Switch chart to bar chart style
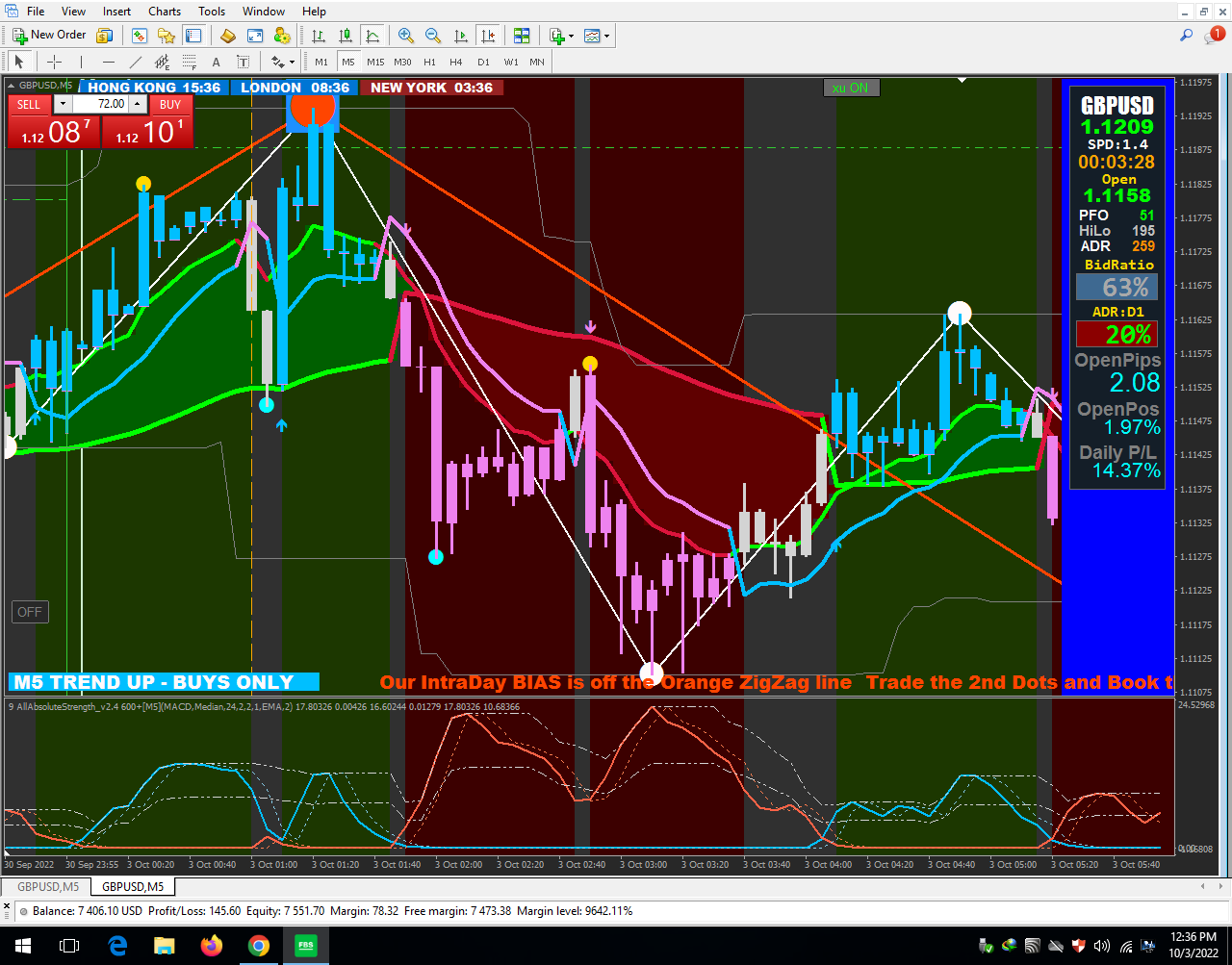The width and height of the screenshot is (1232, 965). pyautogui.click(x=319, y=36)
